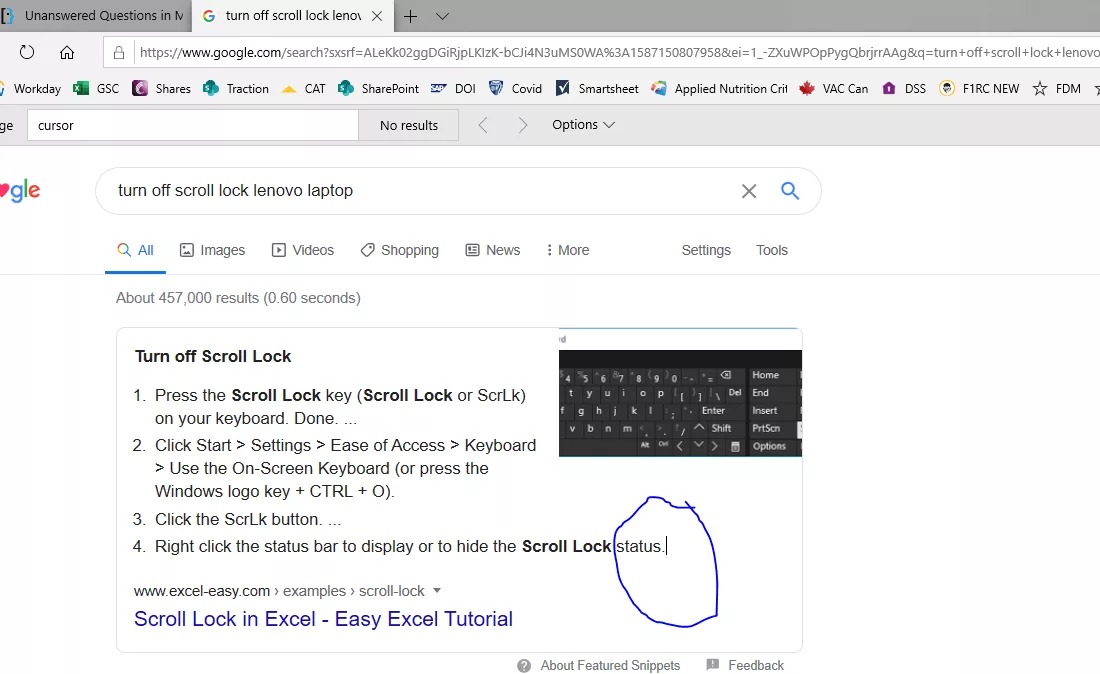Expand the find bar Options dropdown
Screen dimensions: 1100x674
[x=583, y=125]
